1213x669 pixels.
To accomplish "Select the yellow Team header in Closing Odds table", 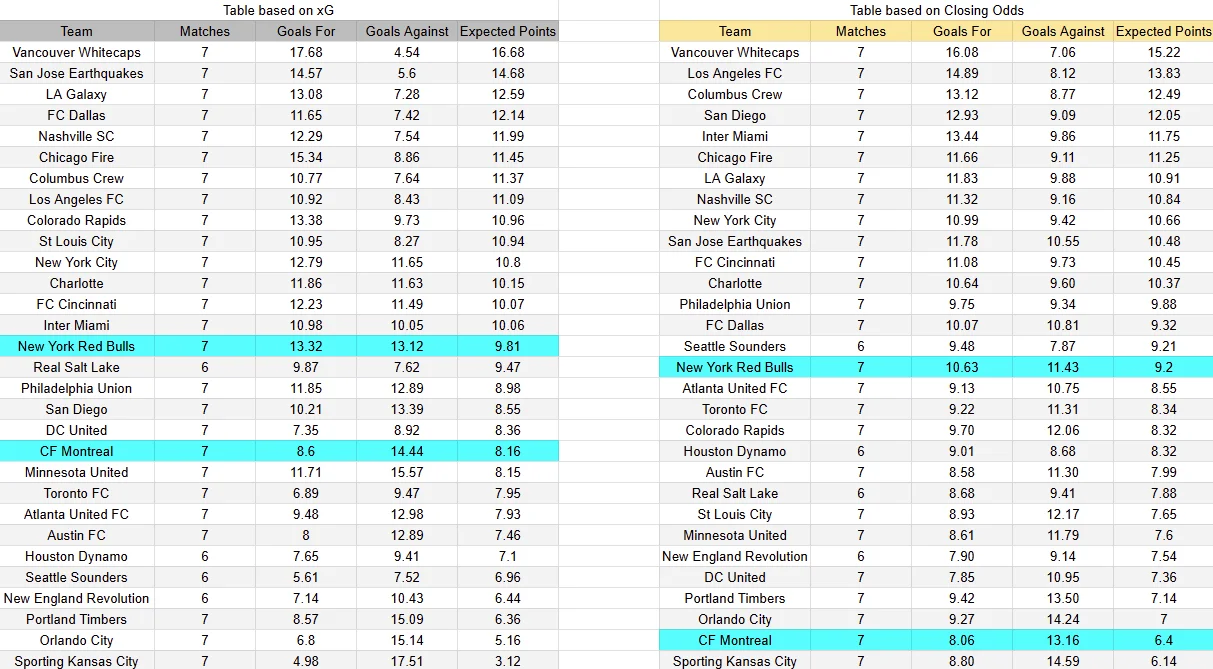I will pyautogui.click(x=735, y=31).
